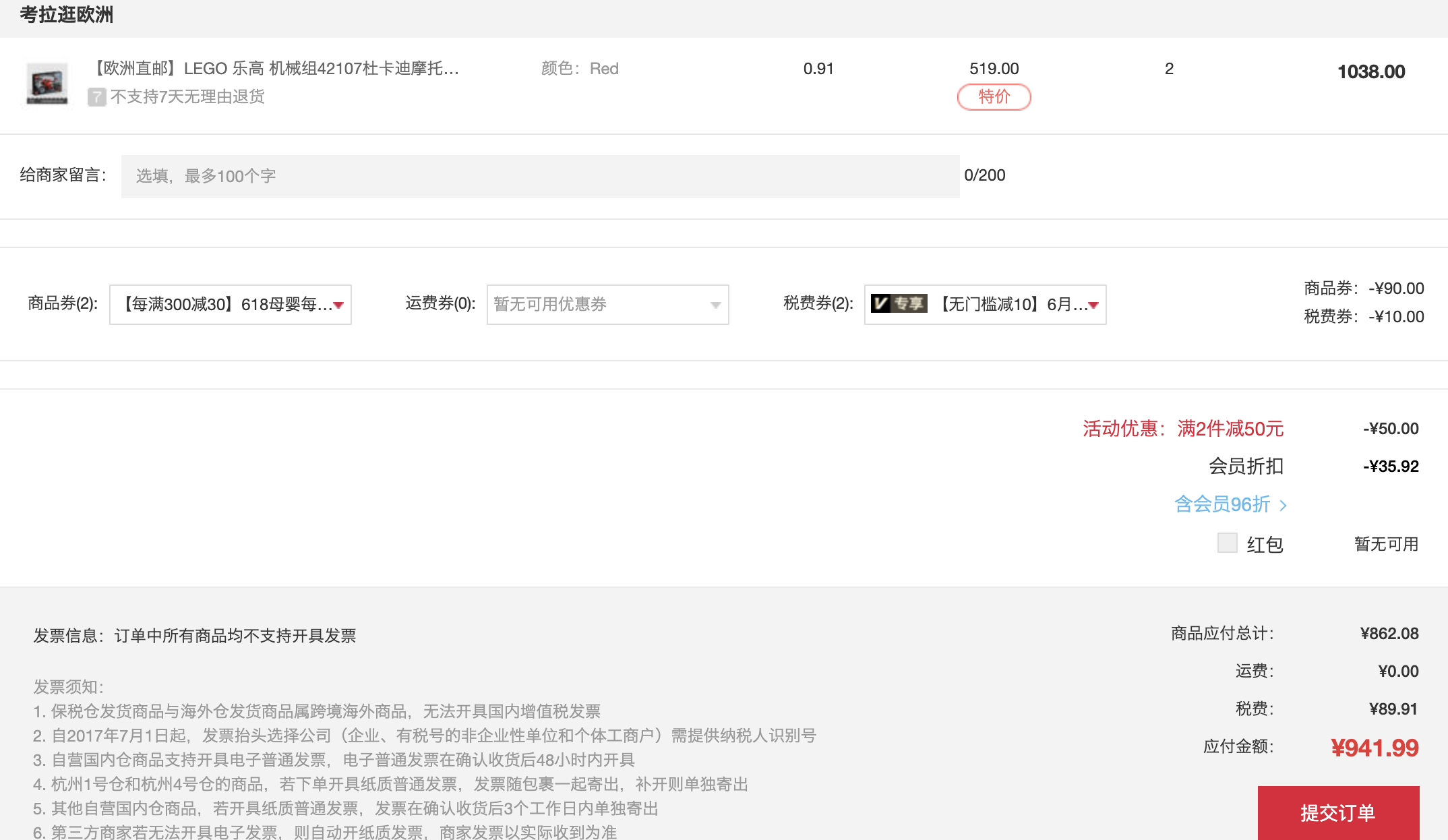
Task: Expand the chevron beside 含会员96折
Action: (x=1283, y=505)
